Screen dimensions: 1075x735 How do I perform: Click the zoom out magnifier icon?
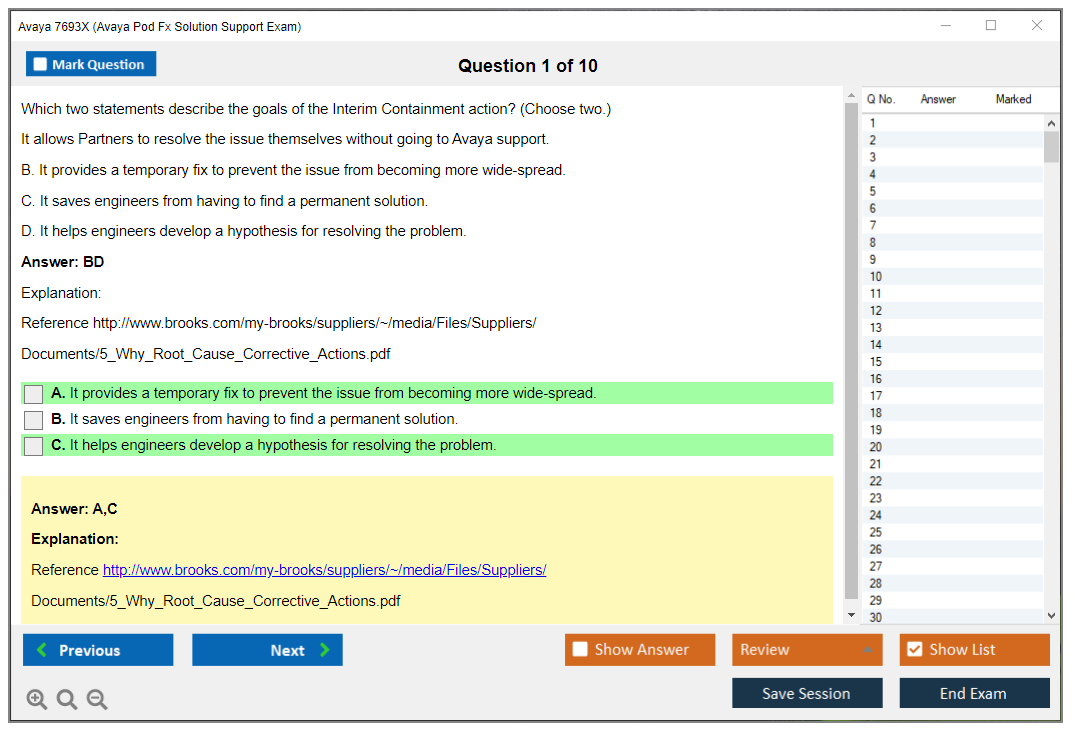coord(97,700)
